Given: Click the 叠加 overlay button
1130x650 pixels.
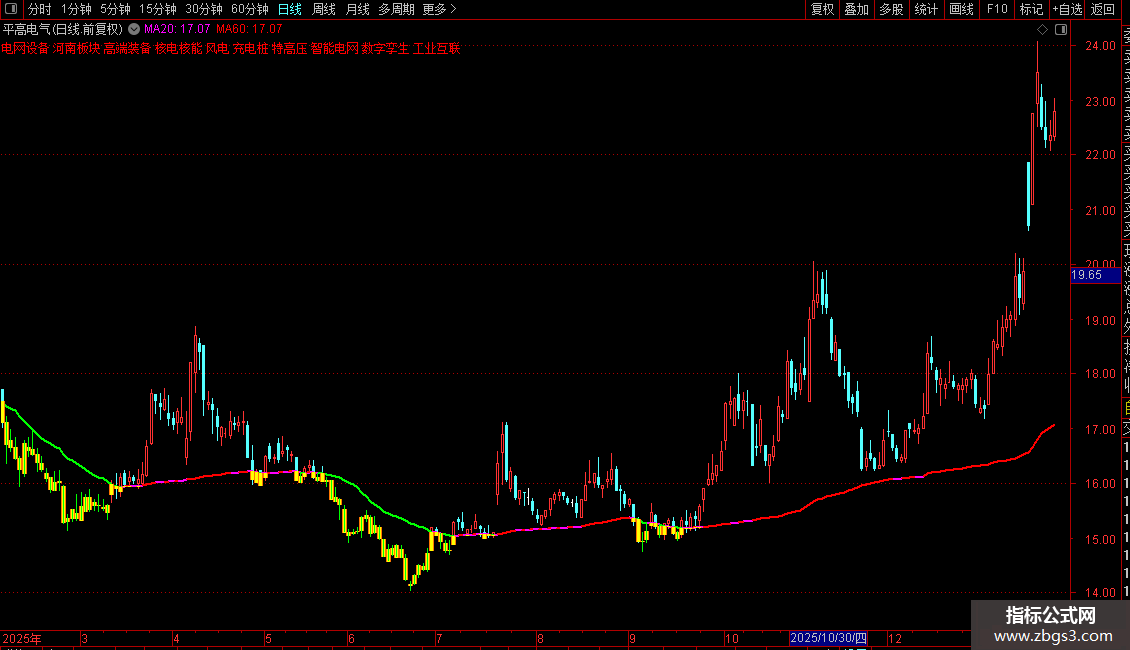Looking at the screenshot, I should (x=857, y=9).
